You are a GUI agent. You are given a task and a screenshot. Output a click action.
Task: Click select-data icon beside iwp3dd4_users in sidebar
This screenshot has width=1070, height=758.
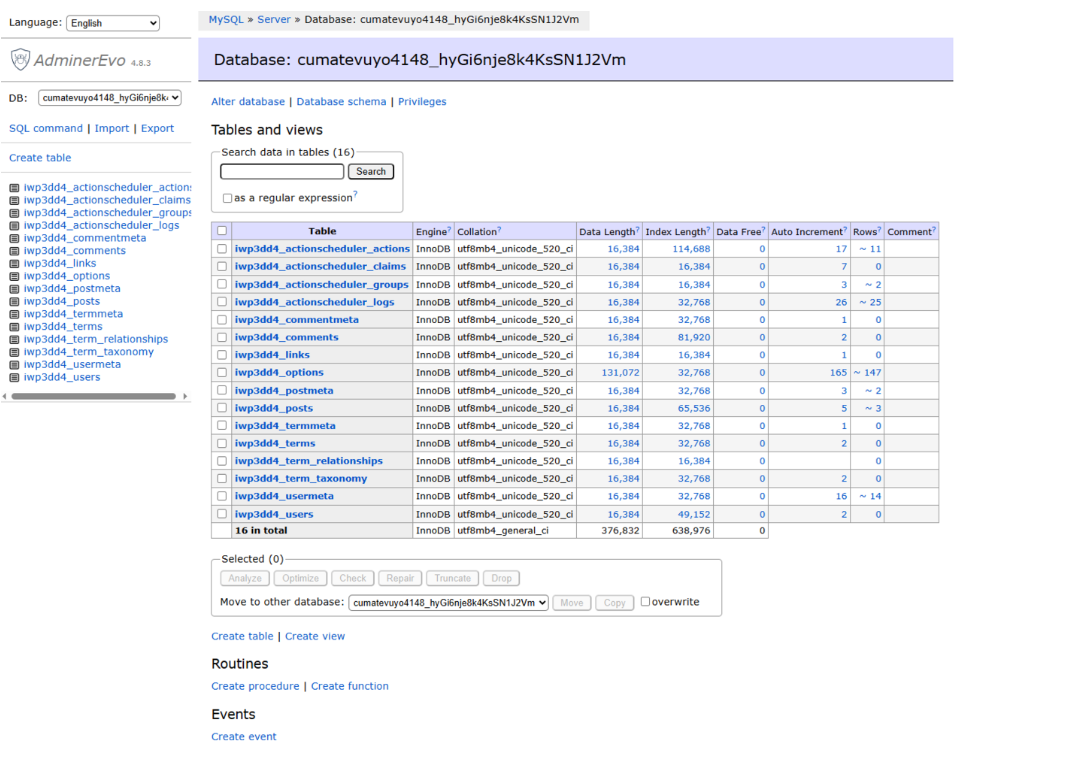pyautogui.click(x=14, y=377)
